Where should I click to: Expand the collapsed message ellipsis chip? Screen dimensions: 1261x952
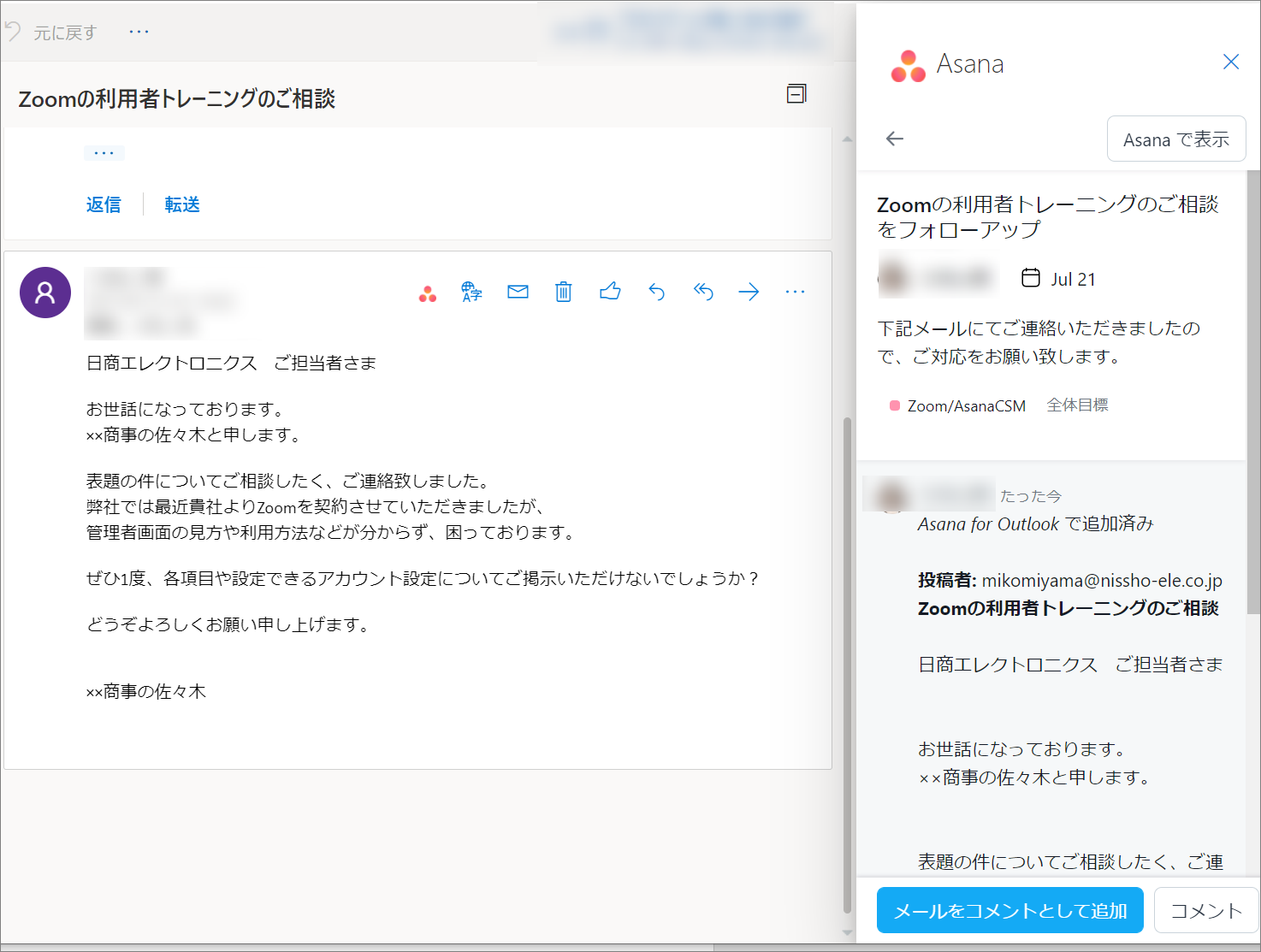[x=104, y=153]
